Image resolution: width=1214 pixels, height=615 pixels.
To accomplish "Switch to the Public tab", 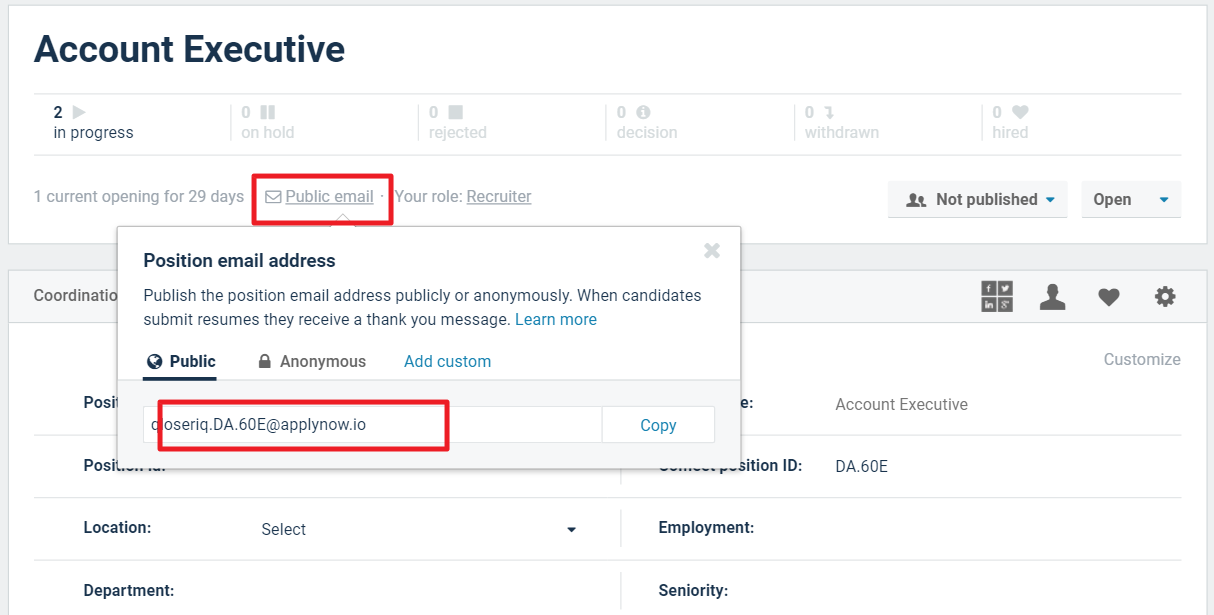I will click(181, 362).
